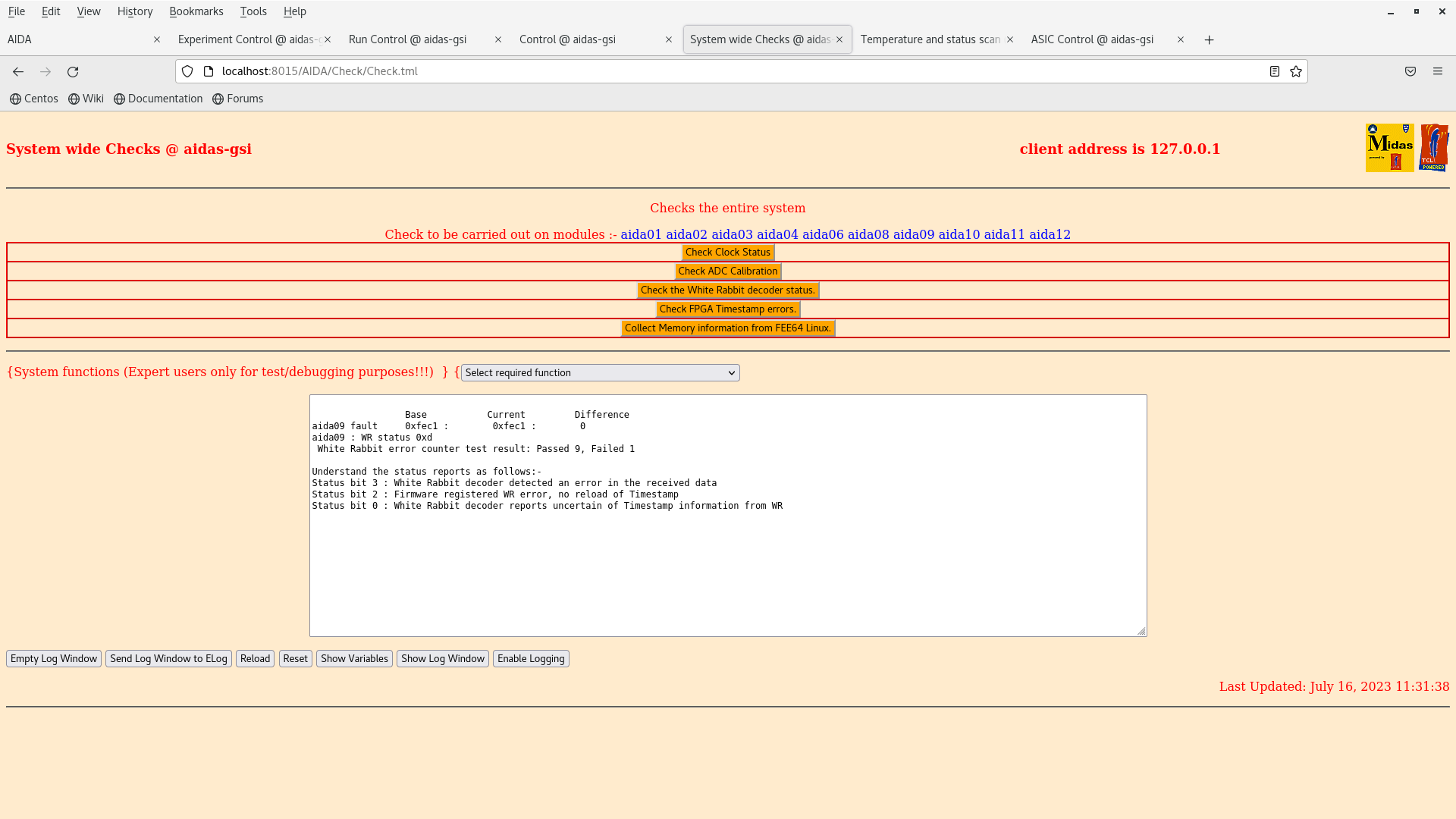1456x819 pixels.
Task: Expand the Select required function dropdown
Action: click(600, 372)
